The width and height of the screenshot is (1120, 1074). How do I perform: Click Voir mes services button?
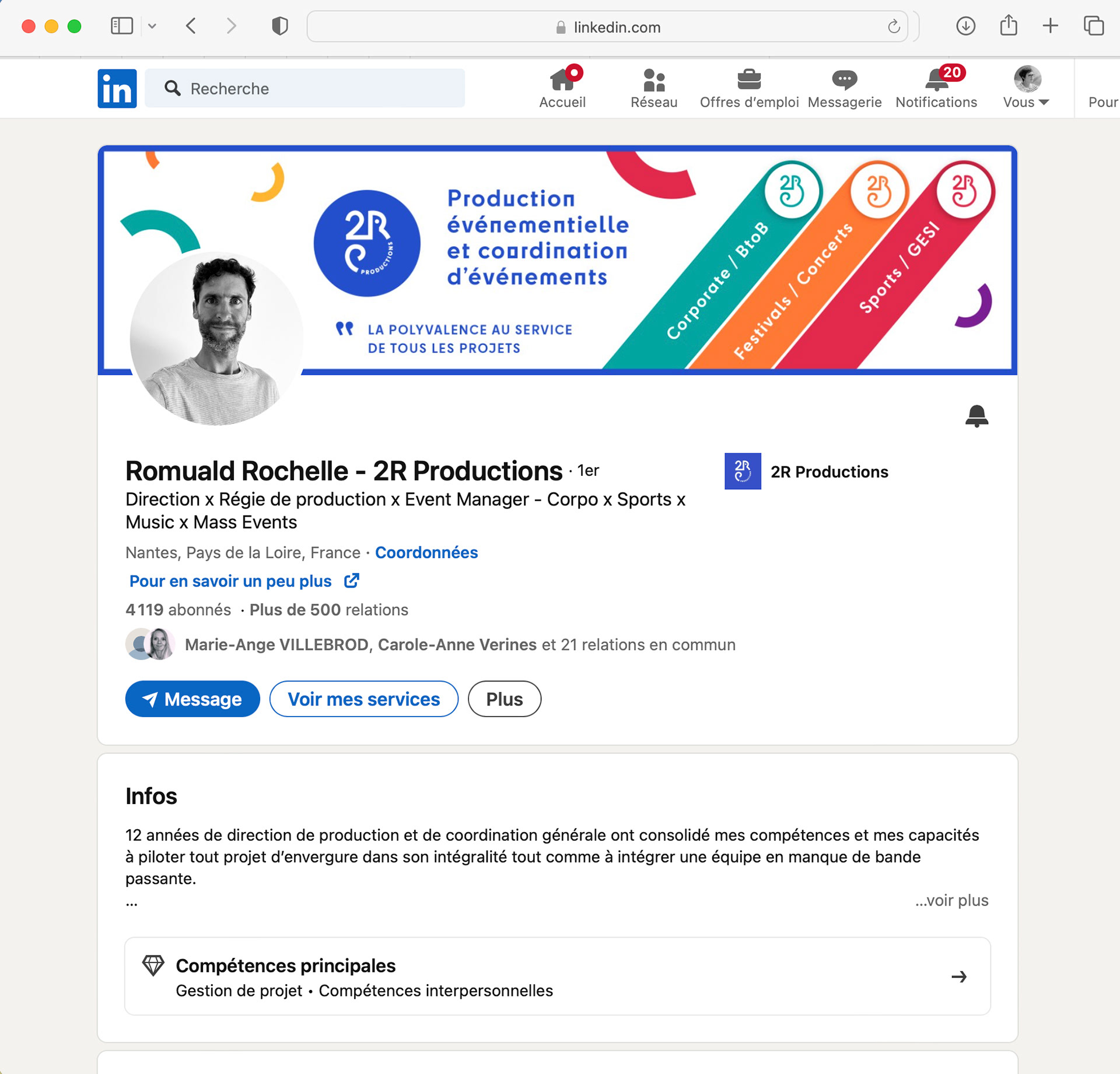click(x=363, y=699)
